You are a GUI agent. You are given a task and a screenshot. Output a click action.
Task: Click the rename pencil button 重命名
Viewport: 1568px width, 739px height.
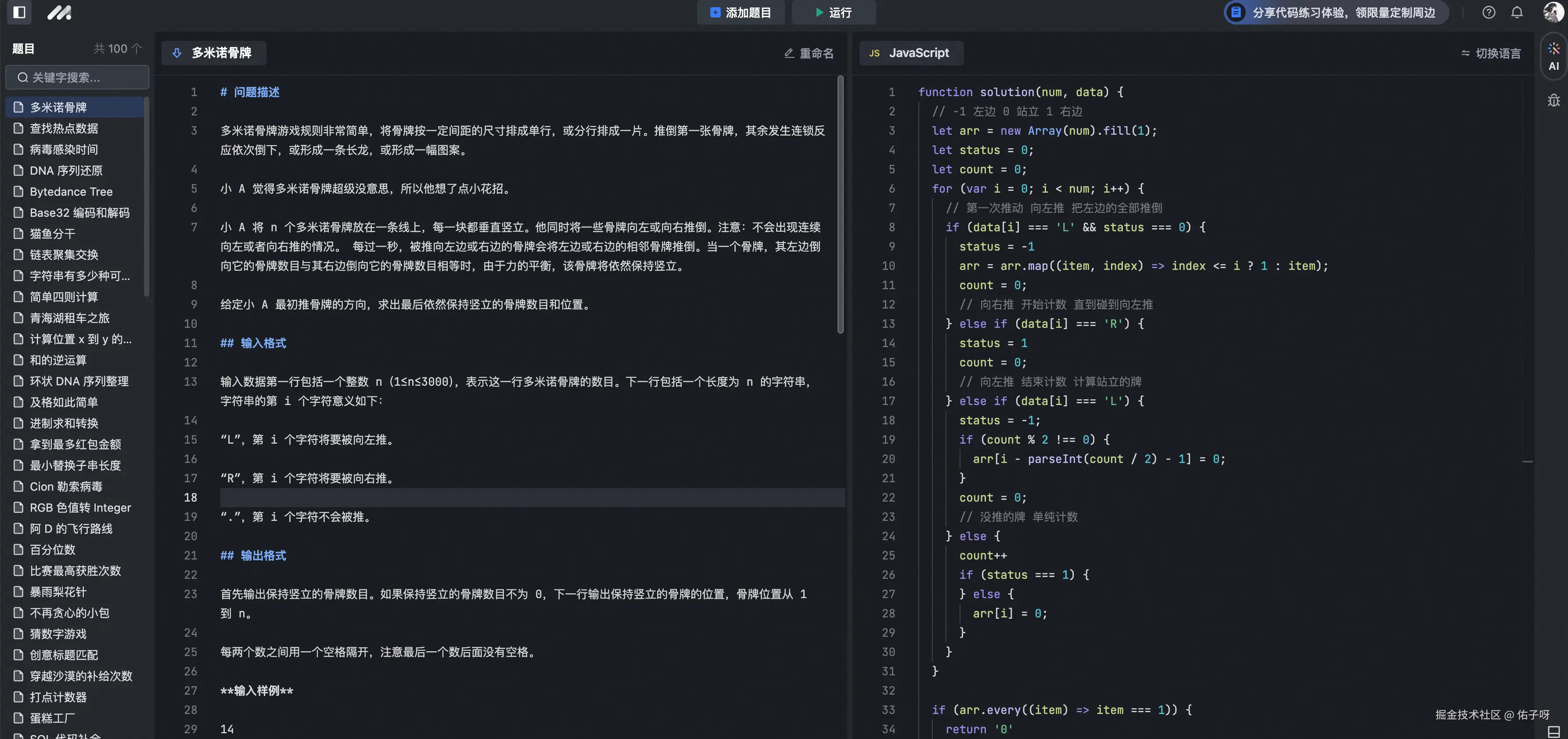tap(809, 53)
